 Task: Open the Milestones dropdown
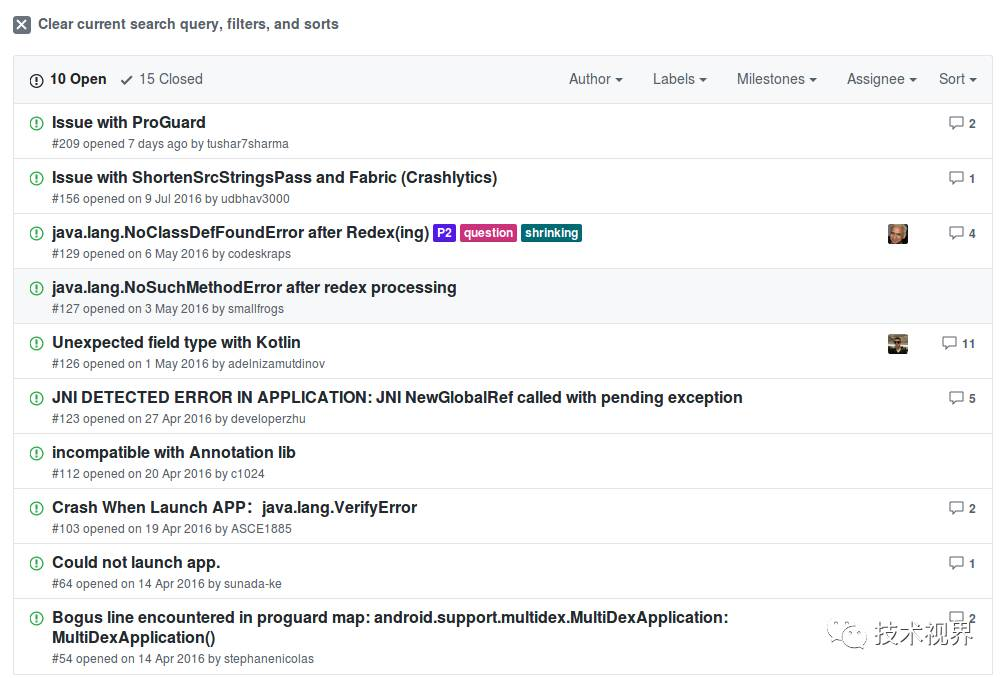[x=776, y=79]
